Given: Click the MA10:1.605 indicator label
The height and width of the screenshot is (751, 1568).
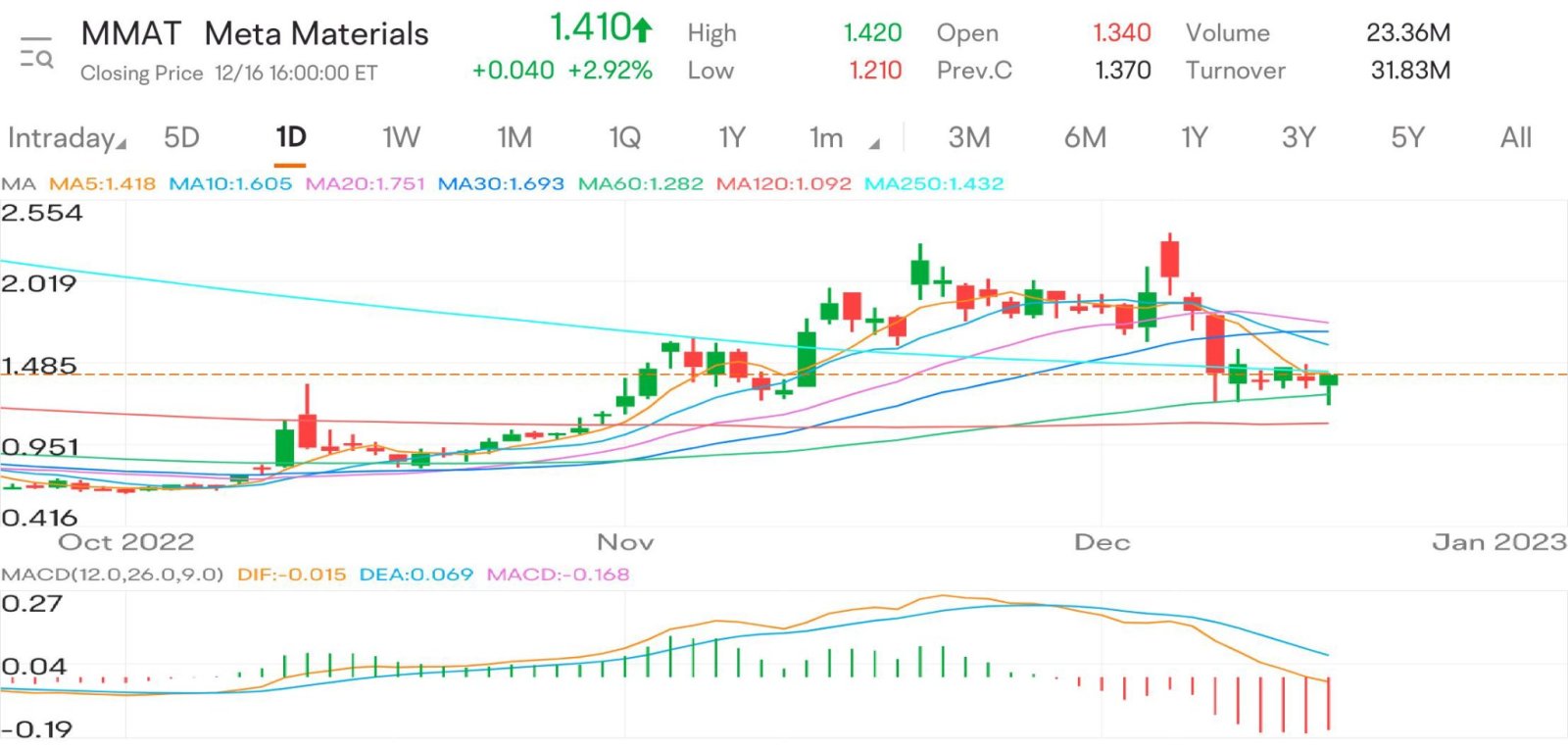Looking at the screenshot, I should (230, 183).
